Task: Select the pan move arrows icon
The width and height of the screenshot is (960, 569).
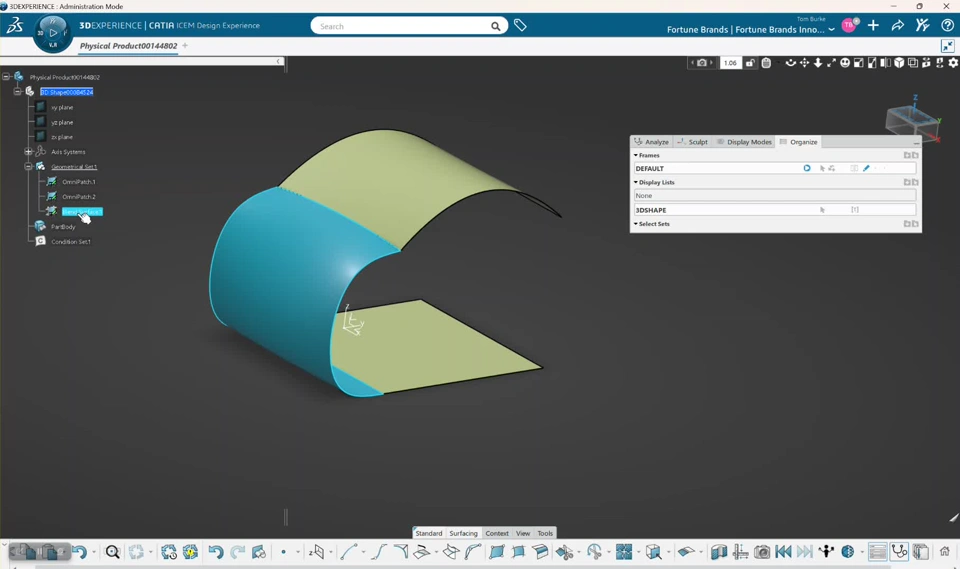Action: click(x=804, y=63)
